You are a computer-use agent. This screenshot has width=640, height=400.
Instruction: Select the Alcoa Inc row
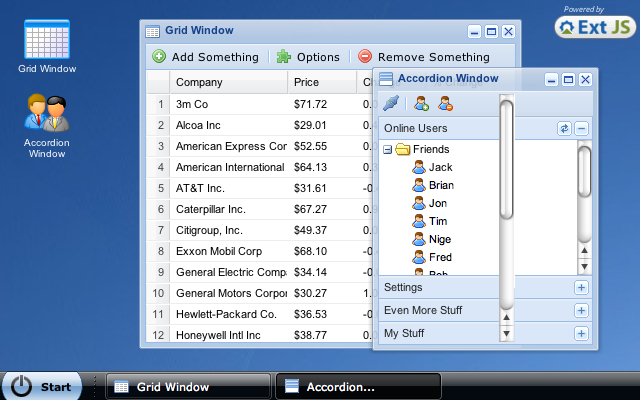point(260,125)
